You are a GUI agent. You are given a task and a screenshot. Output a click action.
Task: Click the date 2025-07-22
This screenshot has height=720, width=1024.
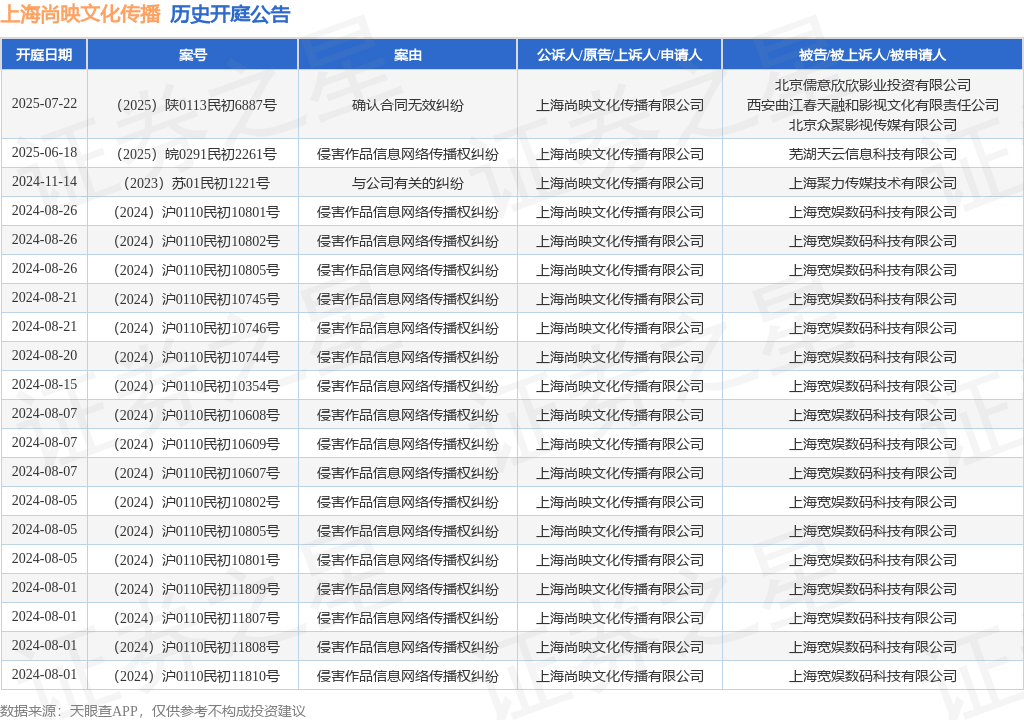[x=44, y=103]
